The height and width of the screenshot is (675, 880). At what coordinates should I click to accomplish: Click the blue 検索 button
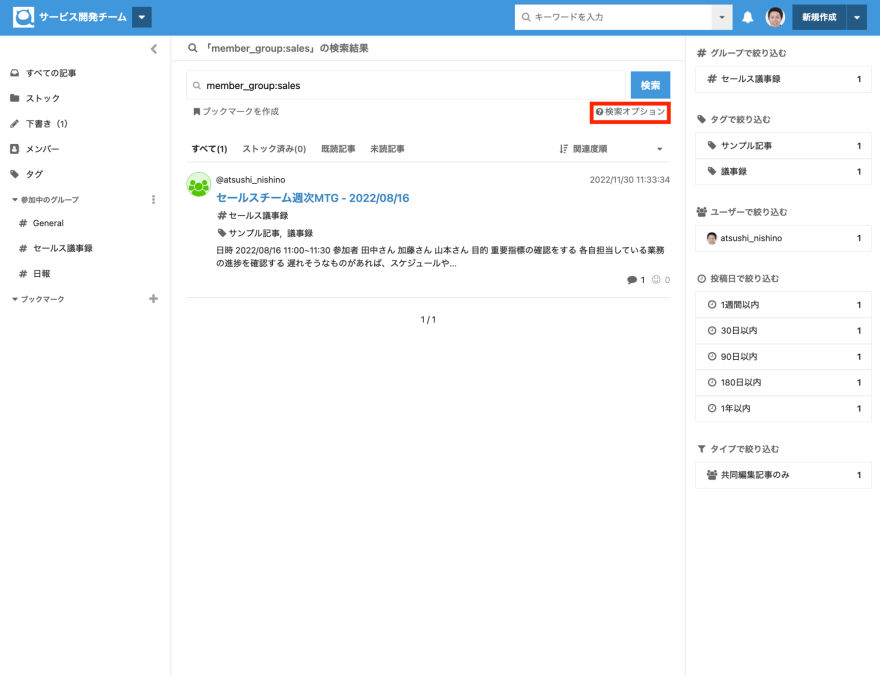(650, 85)
